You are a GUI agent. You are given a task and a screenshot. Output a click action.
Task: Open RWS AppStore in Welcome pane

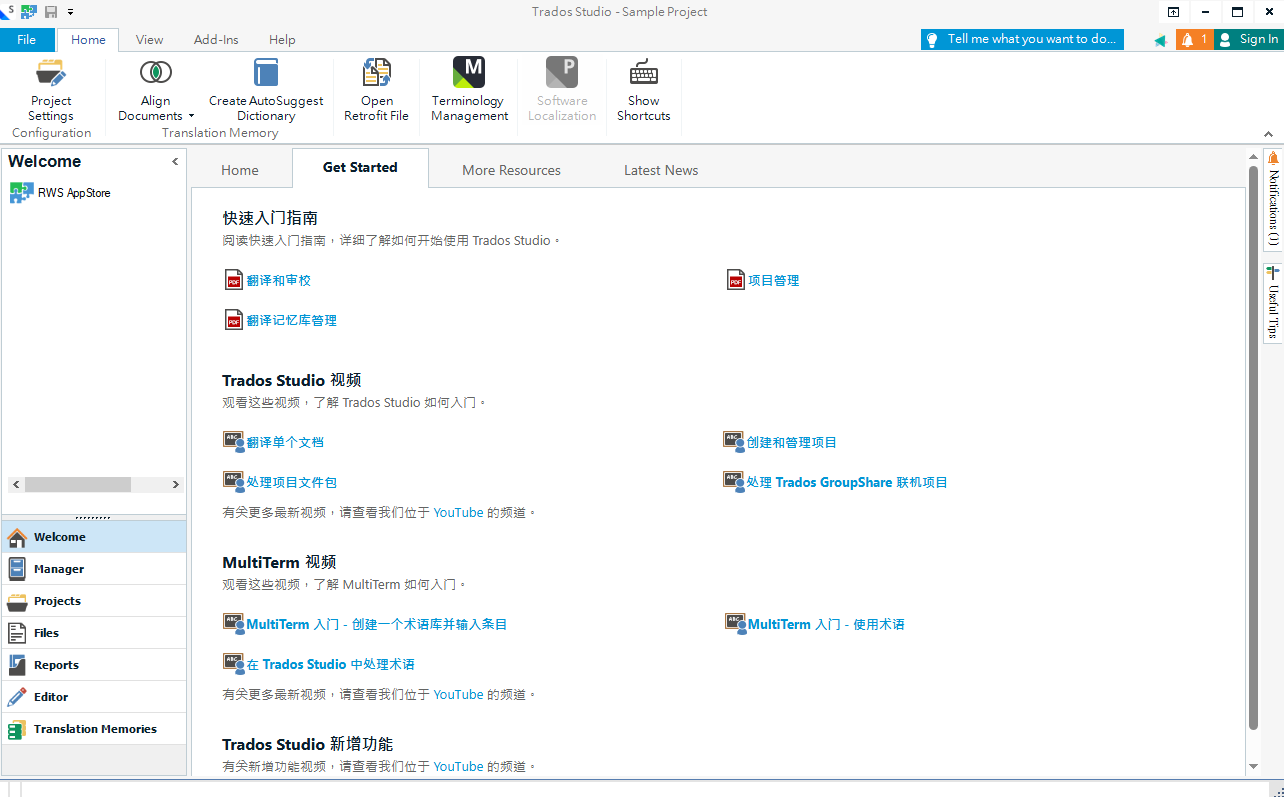74,193
